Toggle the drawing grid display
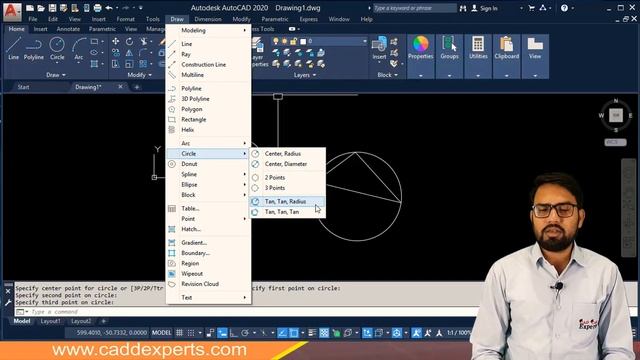This screenshot has width=640, height=360. [x=179, y=333]
